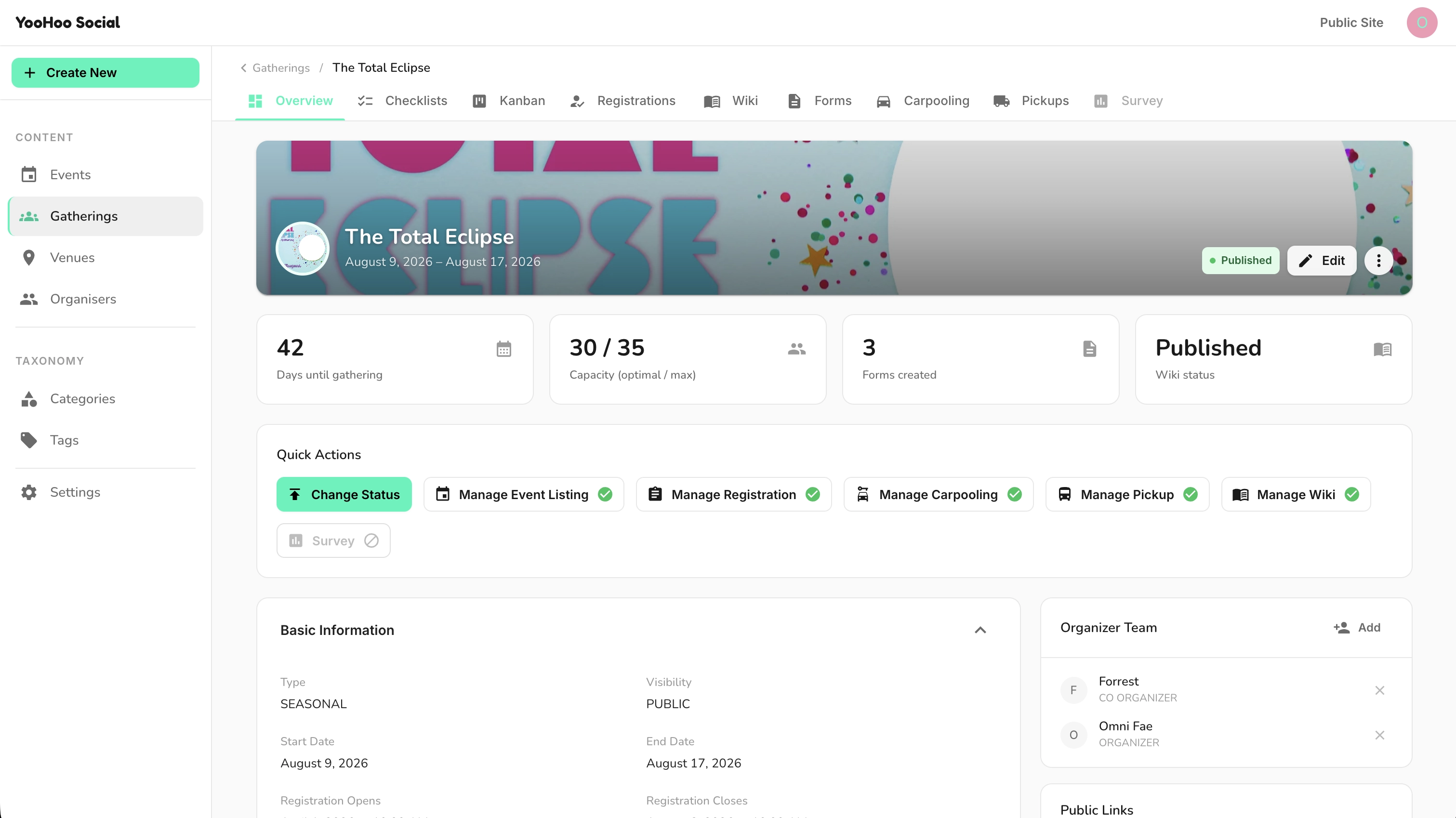1456x818 pixels.
Task: Open Manage Carpooling action
Action: coord(938,494)
